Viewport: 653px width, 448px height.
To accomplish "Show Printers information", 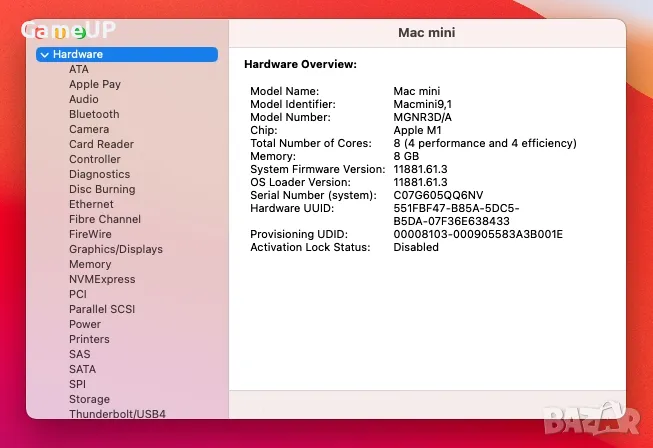I will point(89,339).
